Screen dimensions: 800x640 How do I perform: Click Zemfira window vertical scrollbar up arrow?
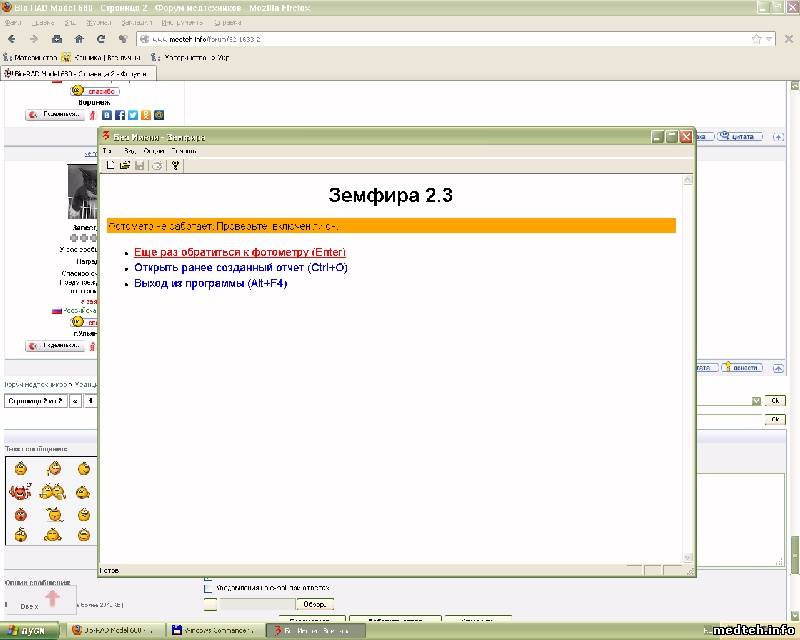[x=687, y=181]
